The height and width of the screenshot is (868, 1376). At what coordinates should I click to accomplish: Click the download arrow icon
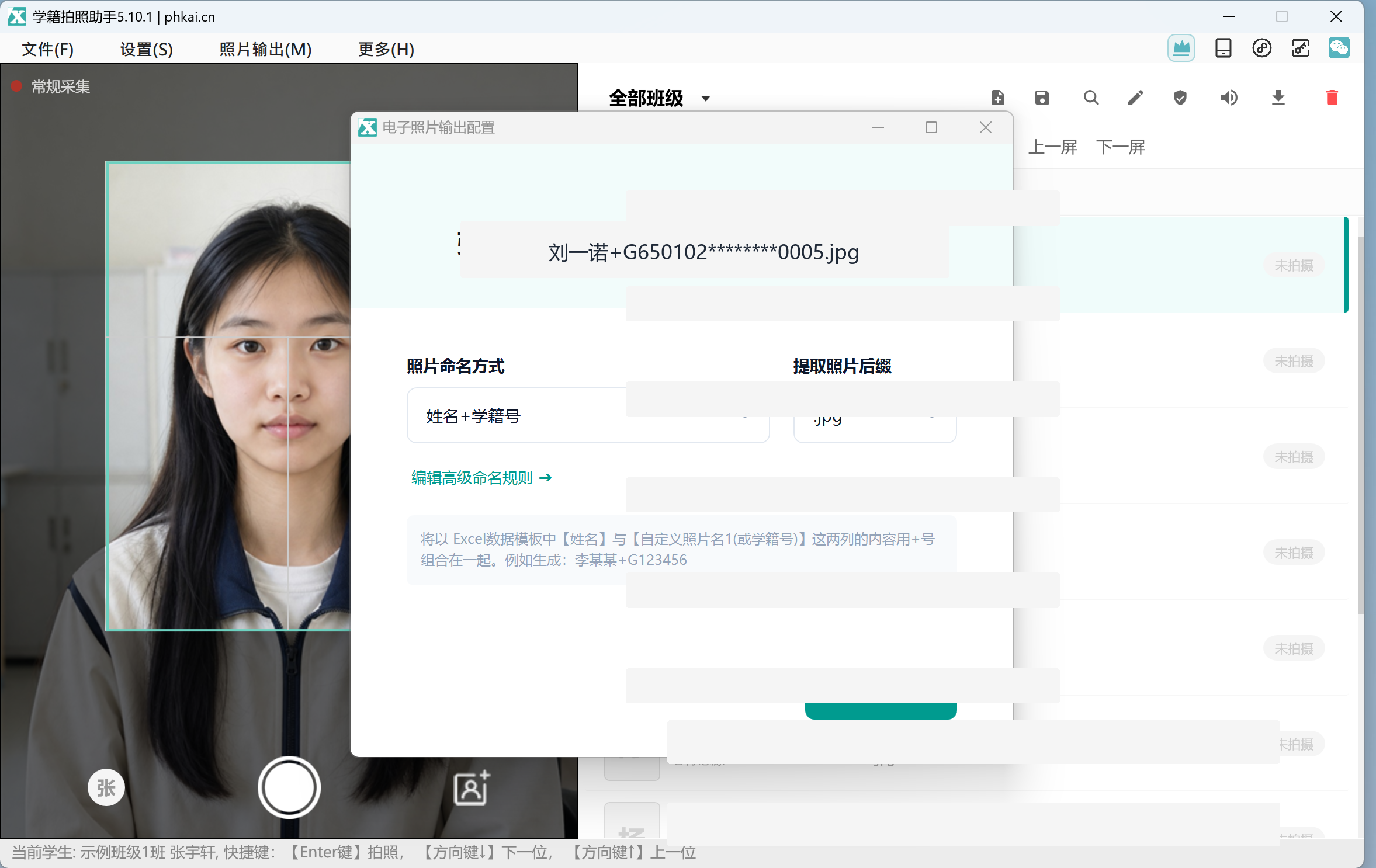pos(1278,98)
